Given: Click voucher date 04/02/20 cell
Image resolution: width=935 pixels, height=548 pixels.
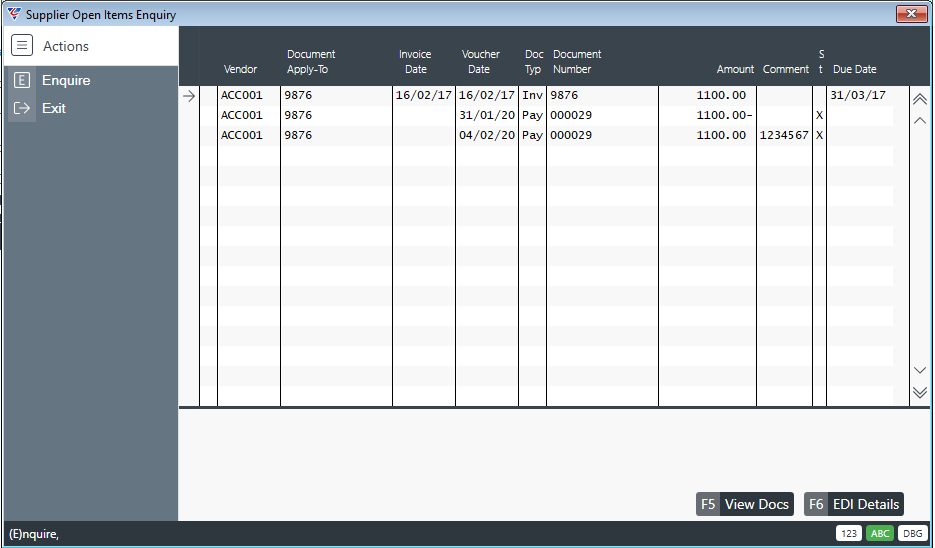Looking at the screenshot, I should point(487,135).
